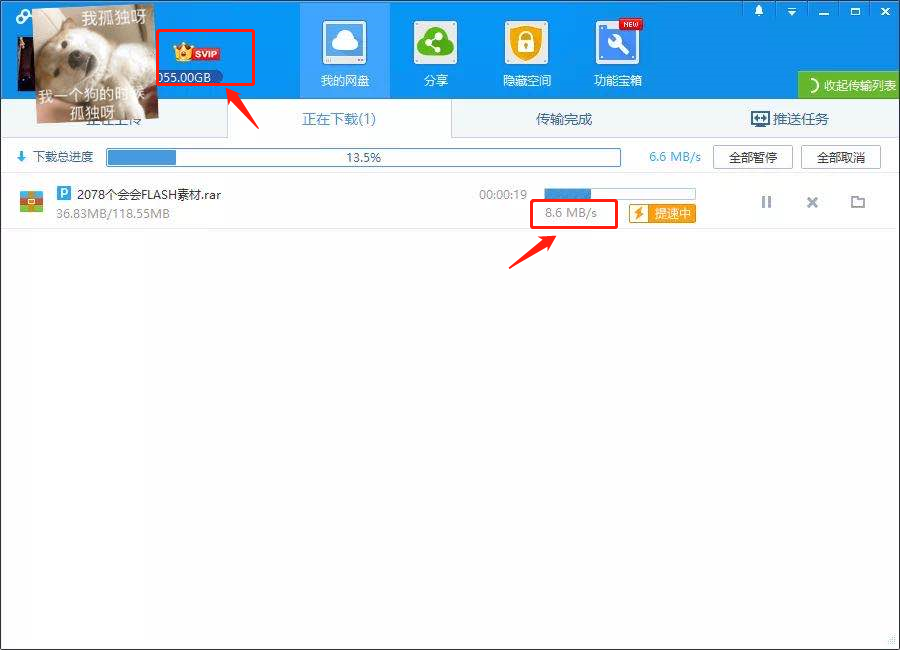The width and height of the screenshot is (900, 650).
Task: Click file size text 36.83MB/118.55MB
Action: coord(113,214)
